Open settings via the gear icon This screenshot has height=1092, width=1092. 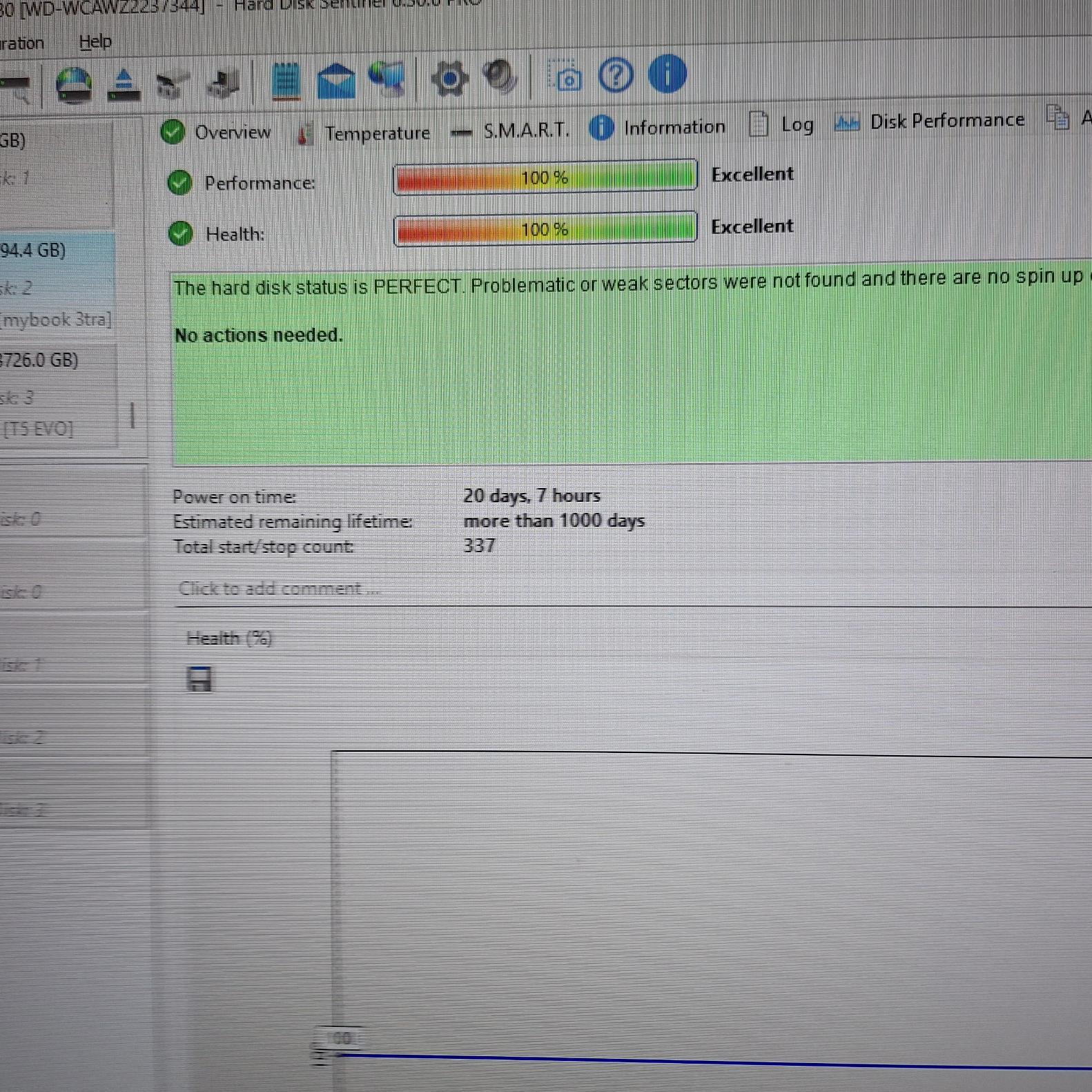449,79
